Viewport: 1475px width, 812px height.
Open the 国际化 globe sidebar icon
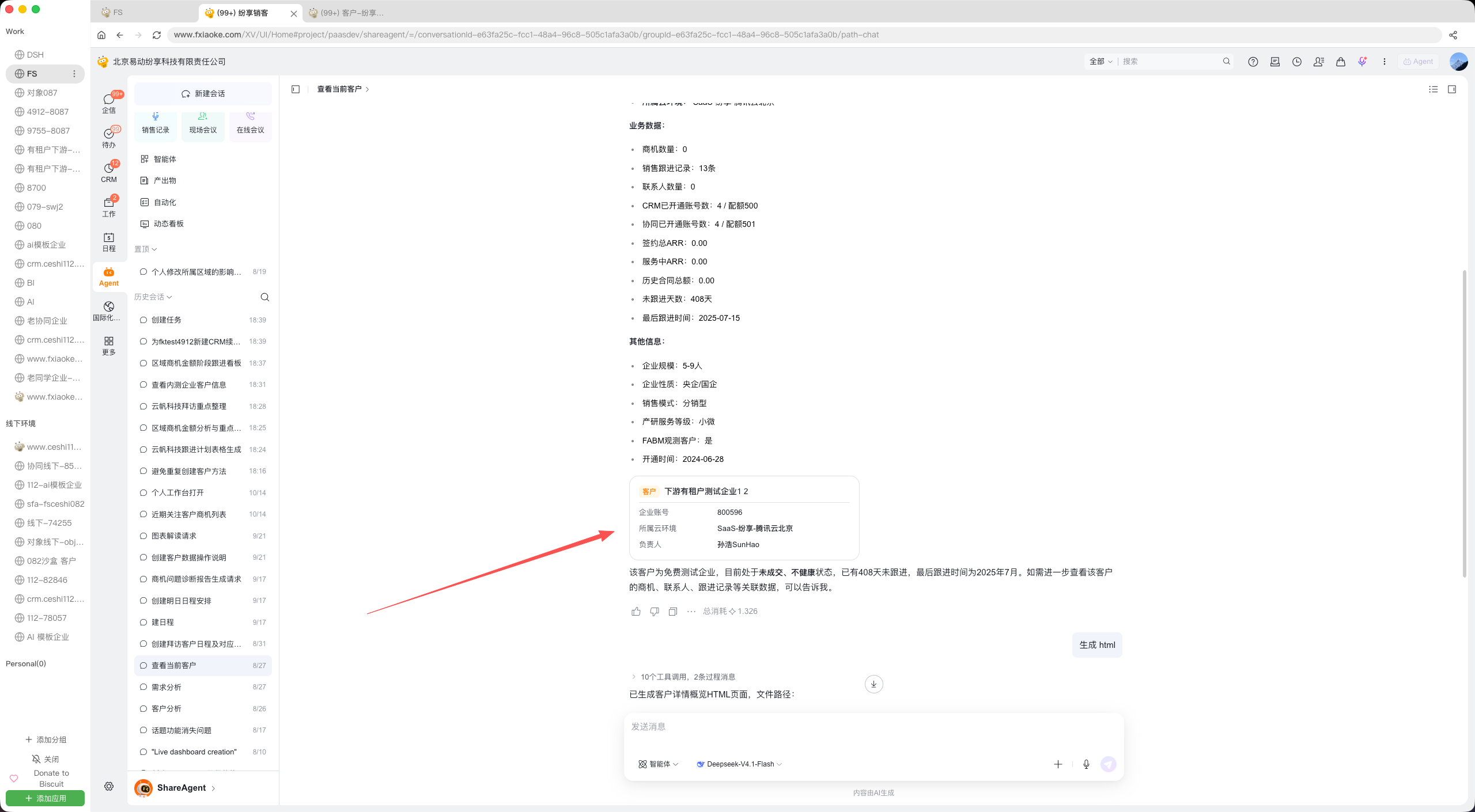pos(109,311)
